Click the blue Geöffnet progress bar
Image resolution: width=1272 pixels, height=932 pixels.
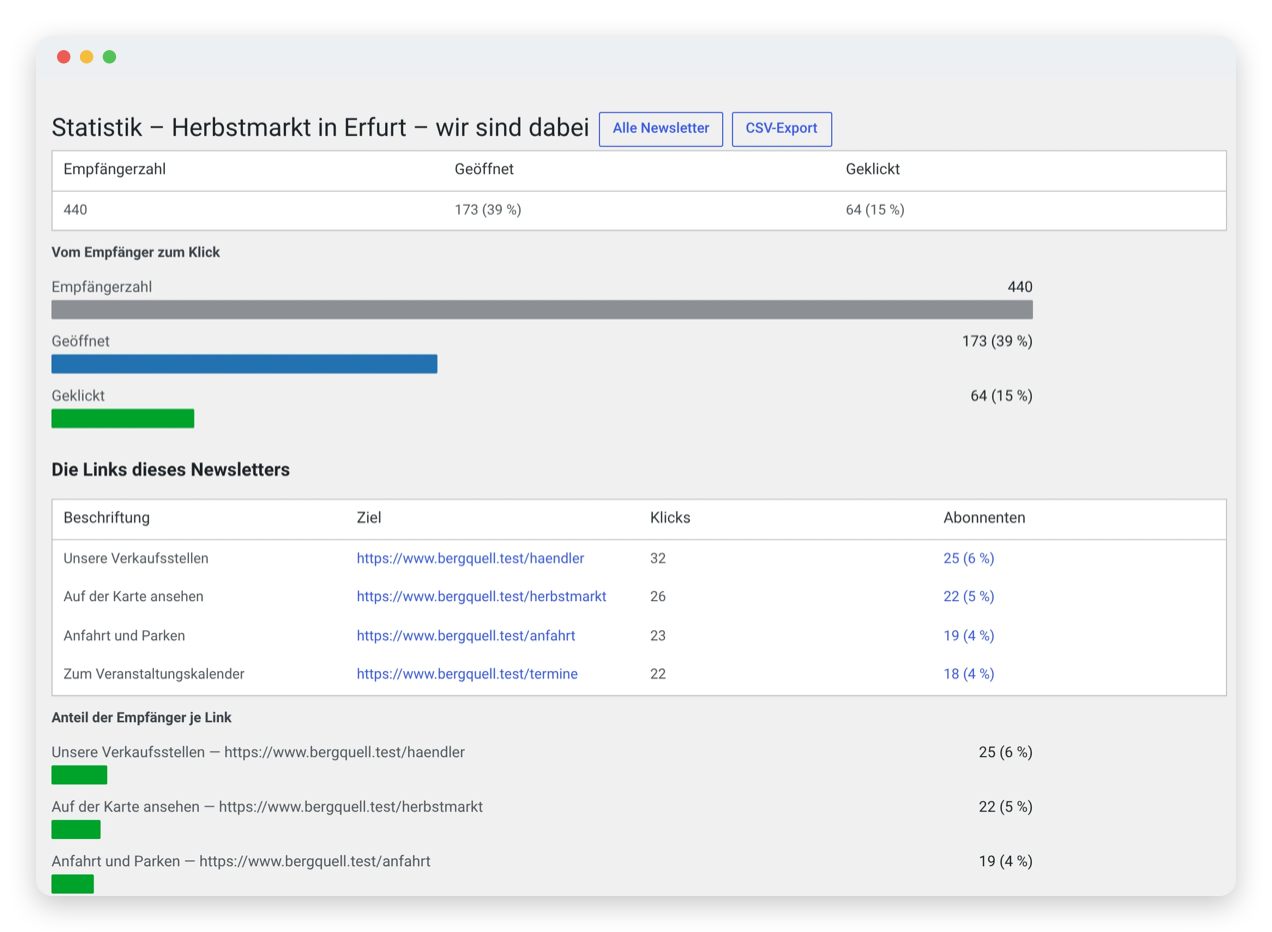pos(244,364)
